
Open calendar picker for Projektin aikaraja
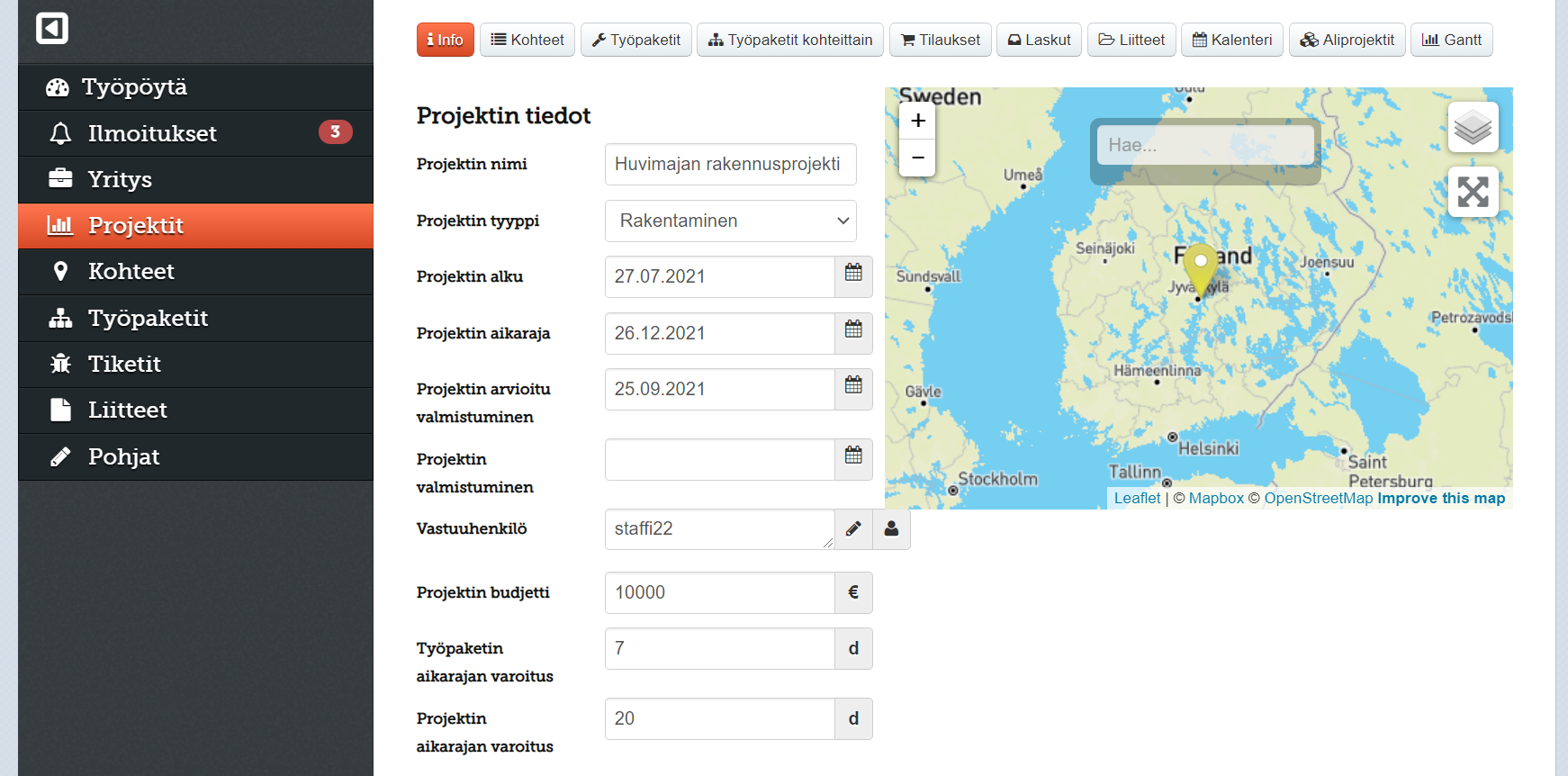[853, 333]
